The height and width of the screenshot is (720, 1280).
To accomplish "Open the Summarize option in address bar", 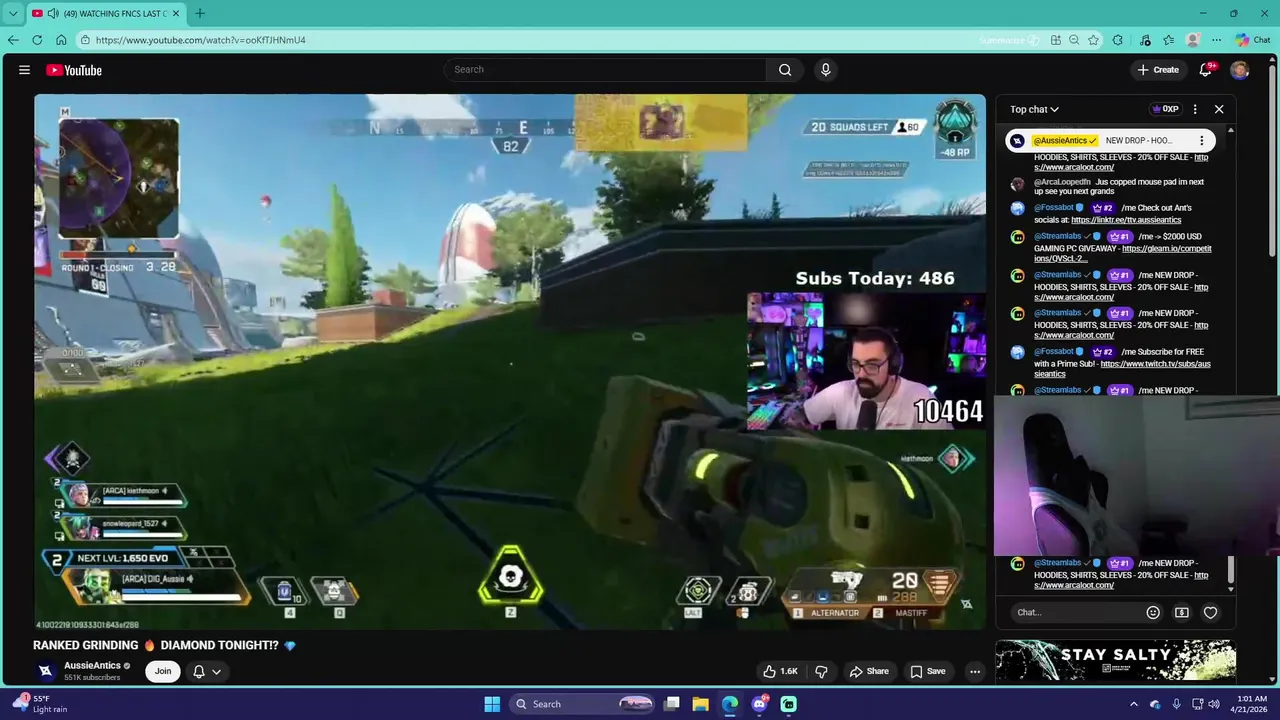I will click(1009, 40).
